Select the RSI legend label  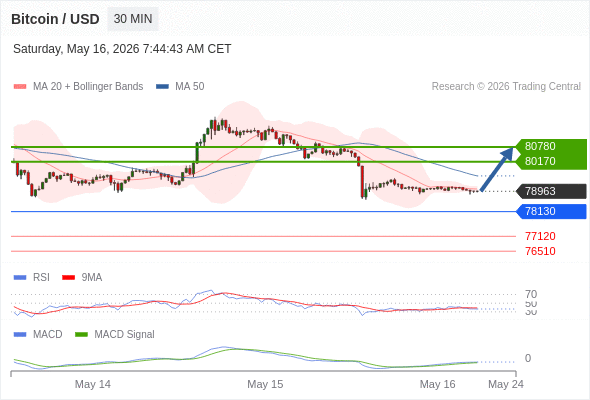(x=41, y=278)
